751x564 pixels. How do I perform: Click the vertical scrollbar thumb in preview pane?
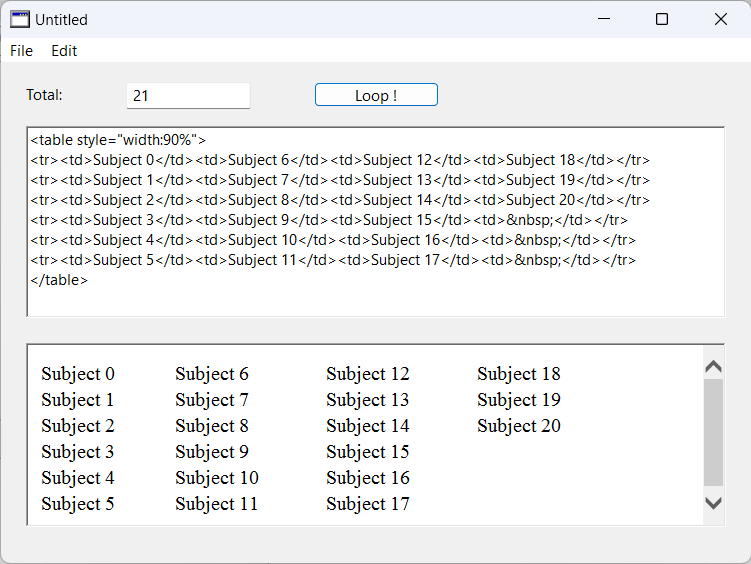click(714, 432)
